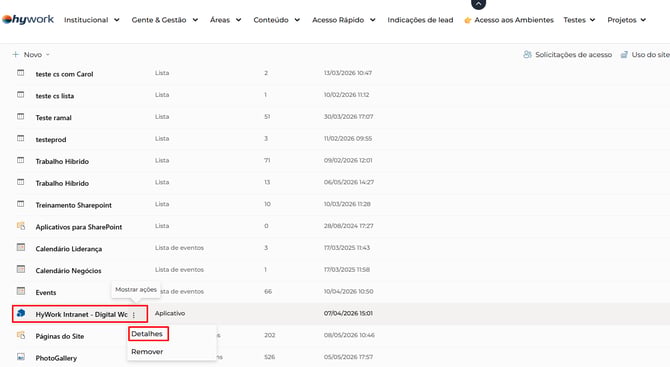Click library icon of Aplicativos para SharePoint

[21, 226]
